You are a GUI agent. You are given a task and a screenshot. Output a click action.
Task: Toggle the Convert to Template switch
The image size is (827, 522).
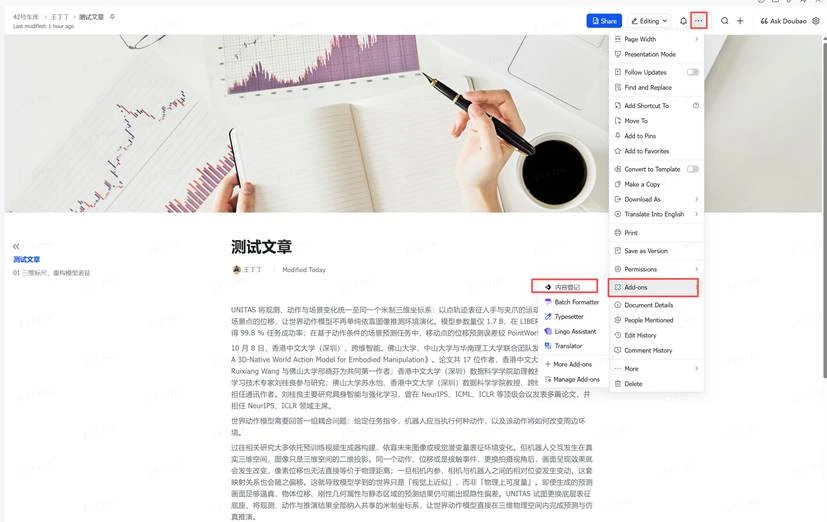(693, 169)
